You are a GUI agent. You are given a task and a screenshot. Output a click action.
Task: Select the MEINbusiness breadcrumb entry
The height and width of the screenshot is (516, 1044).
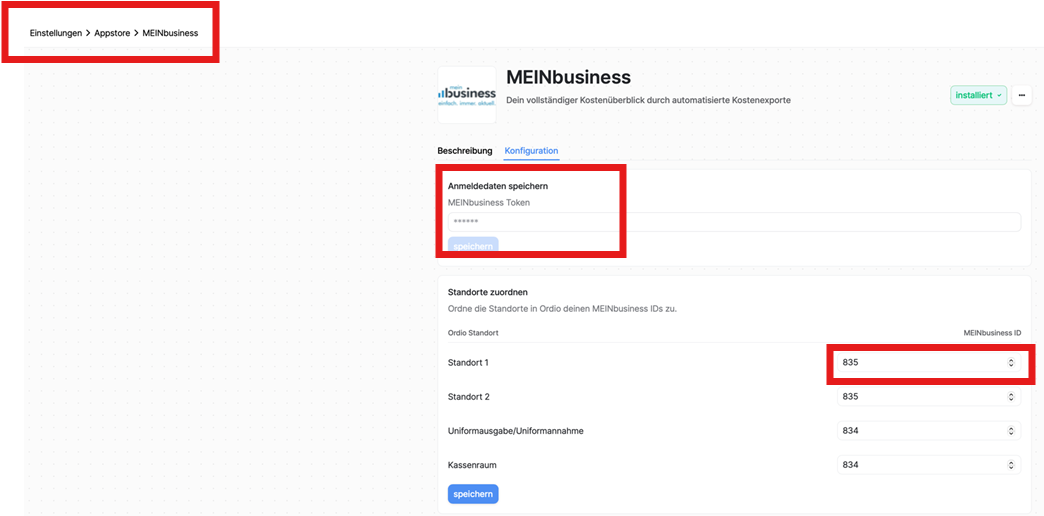170,33
